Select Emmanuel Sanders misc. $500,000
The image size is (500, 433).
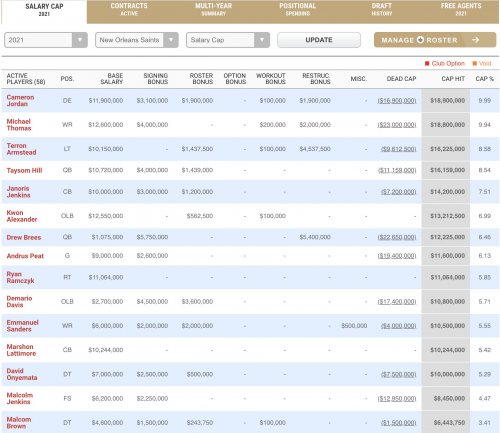pyautogui.click(x=354, y=326)
